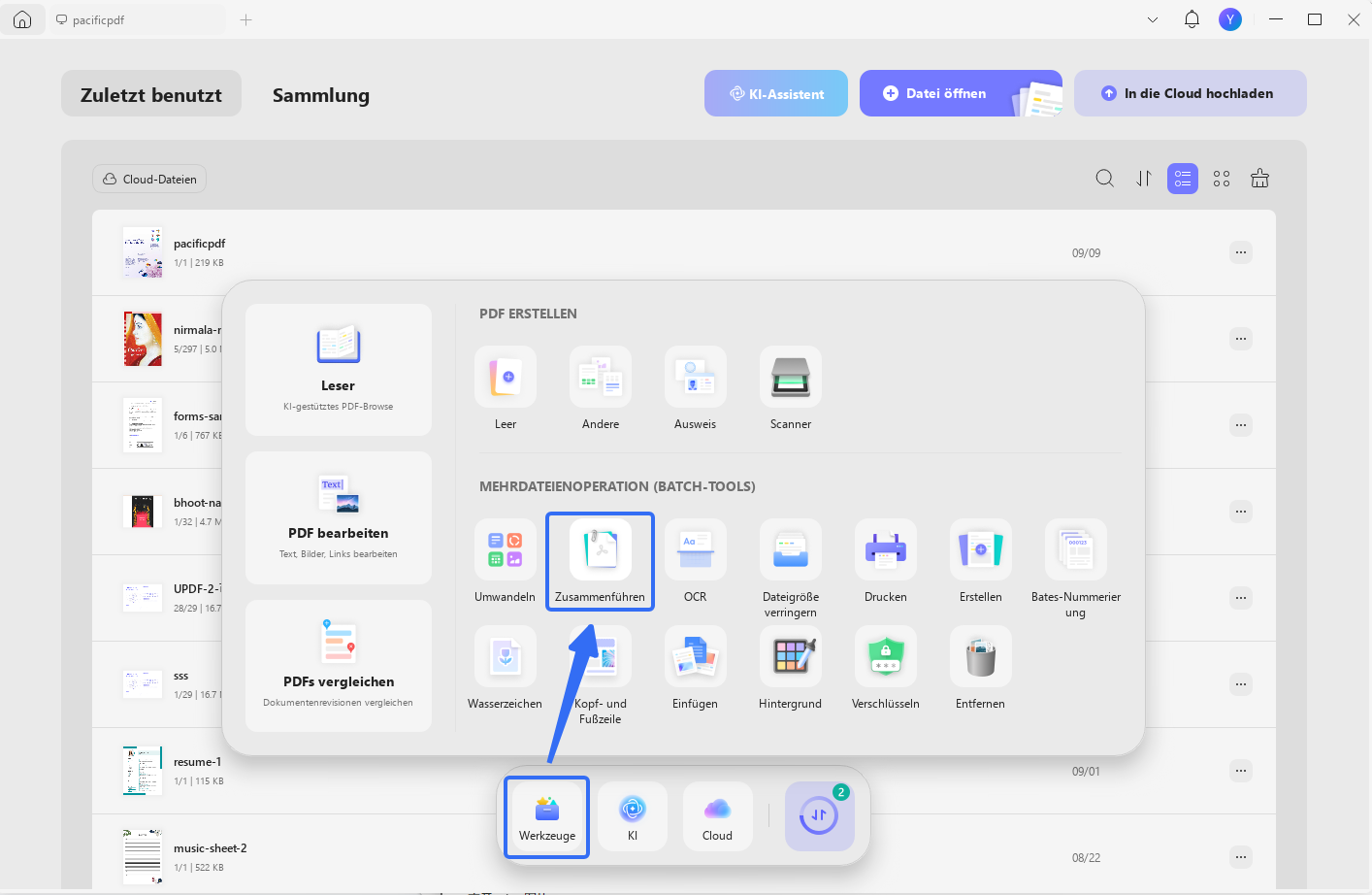Viewport: 1372px width, 895px height.
Task: Go to the home icon
Action: tap(22, 19)
